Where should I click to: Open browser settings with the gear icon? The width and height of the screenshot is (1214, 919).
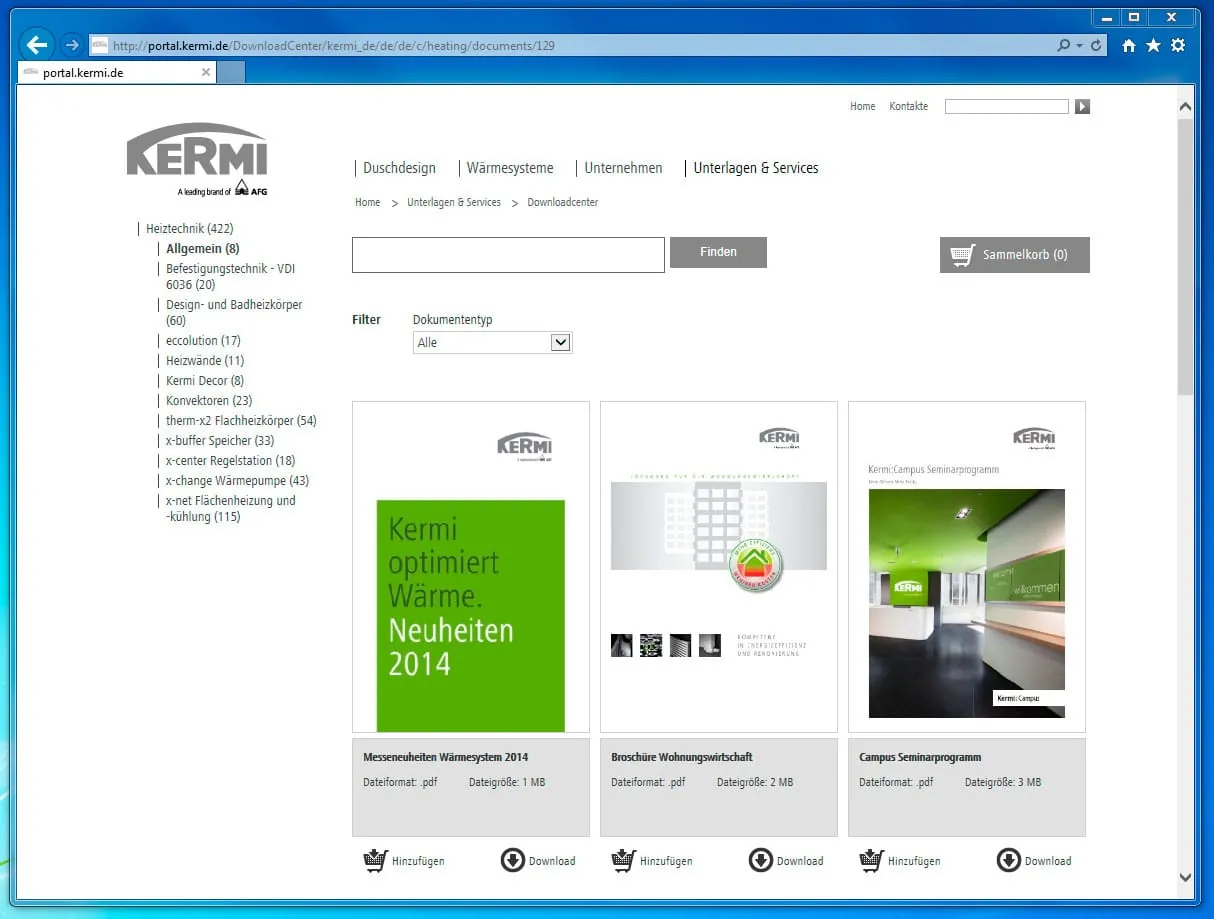[1177, 45]
